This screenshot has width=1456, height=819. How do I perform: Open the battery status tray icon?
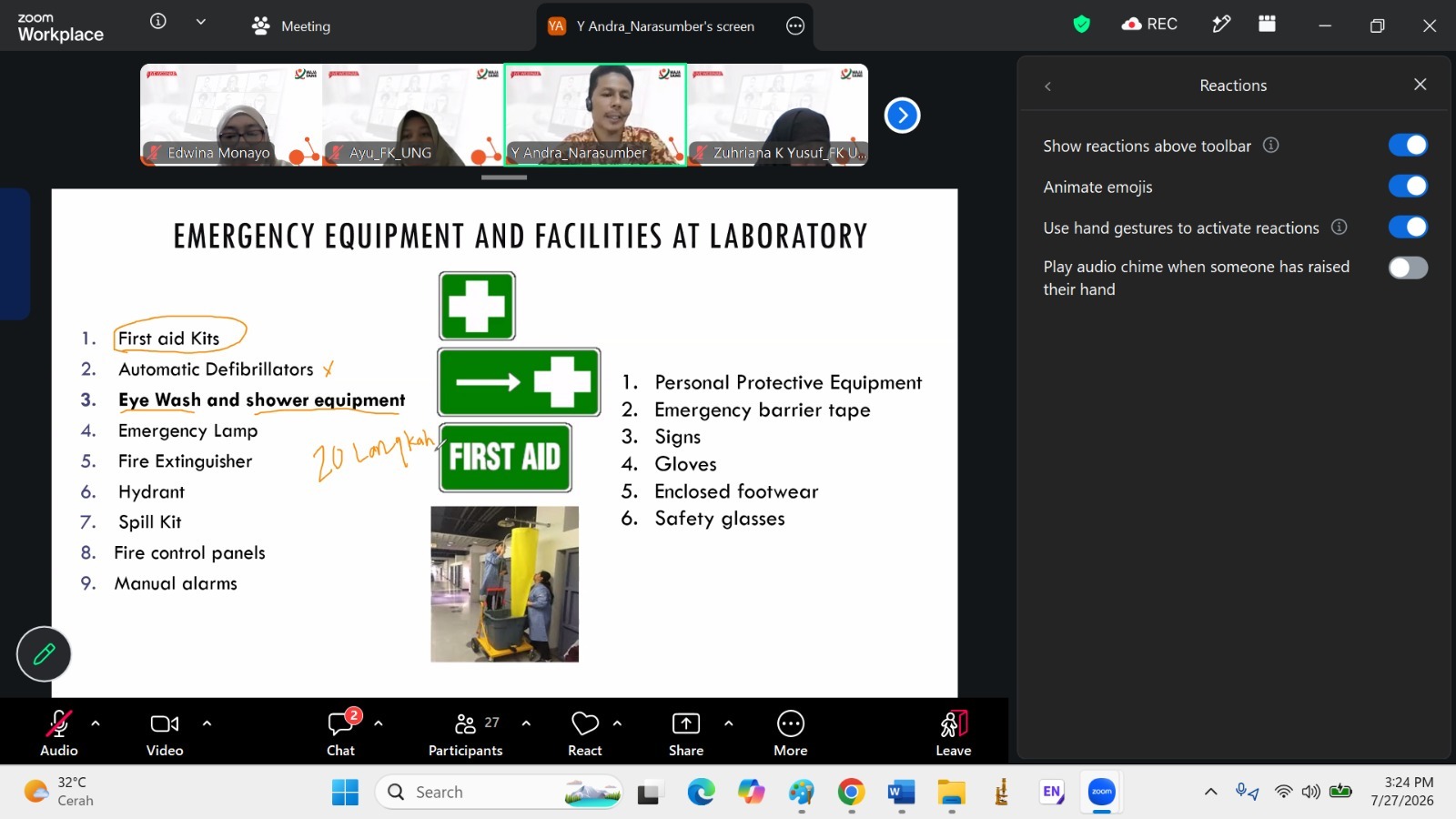click(1340, 792)
